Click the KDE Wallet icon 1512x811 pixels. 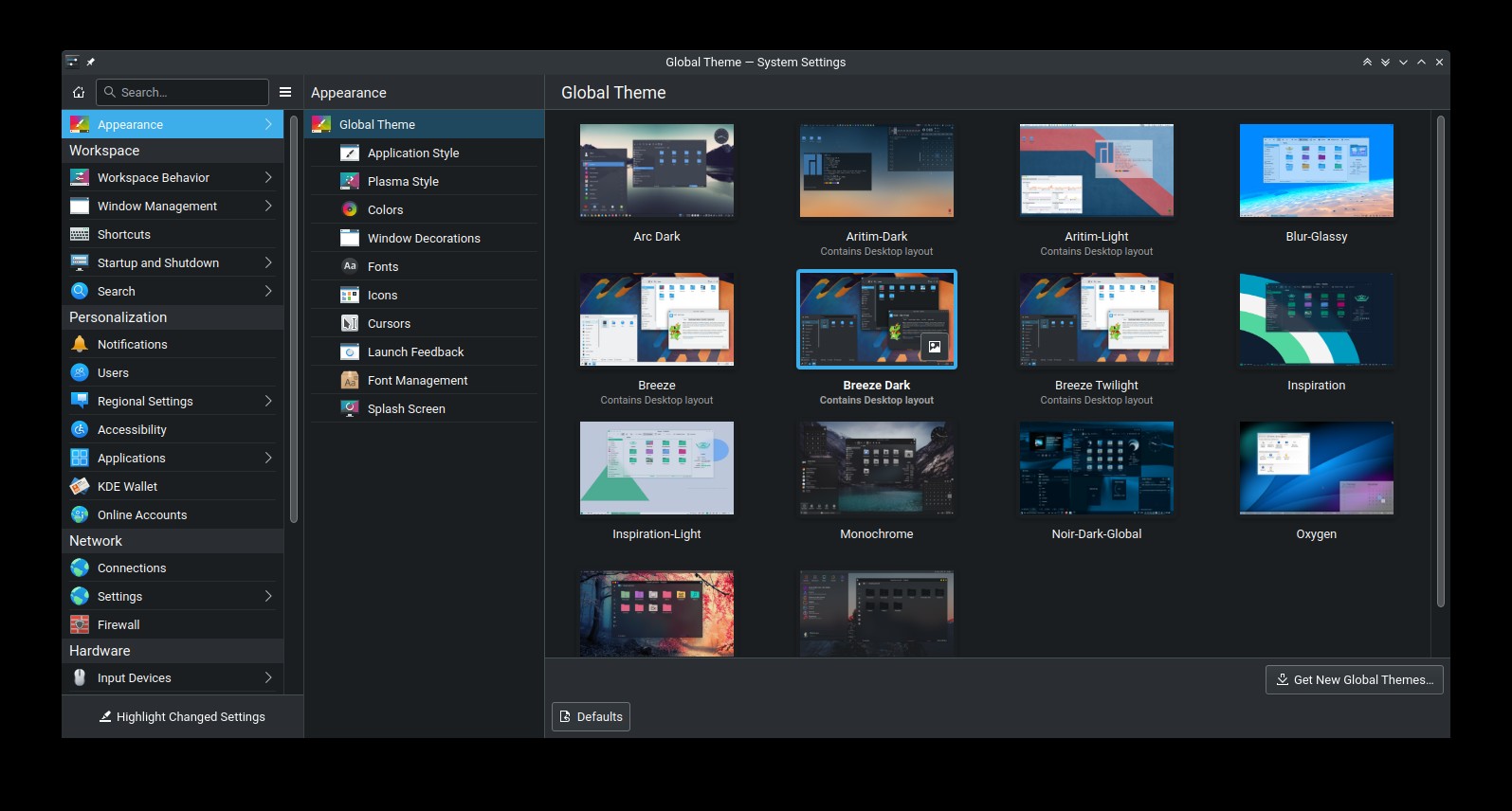click(80, 486)
